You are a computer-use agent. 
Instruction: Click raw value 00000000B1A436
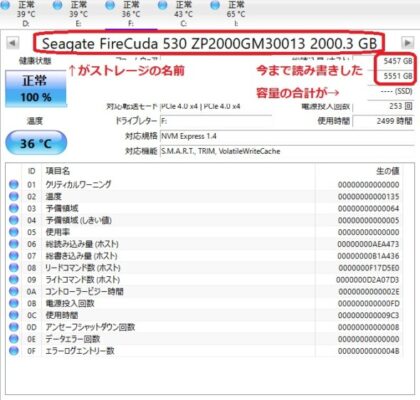(x=368, y=256)
